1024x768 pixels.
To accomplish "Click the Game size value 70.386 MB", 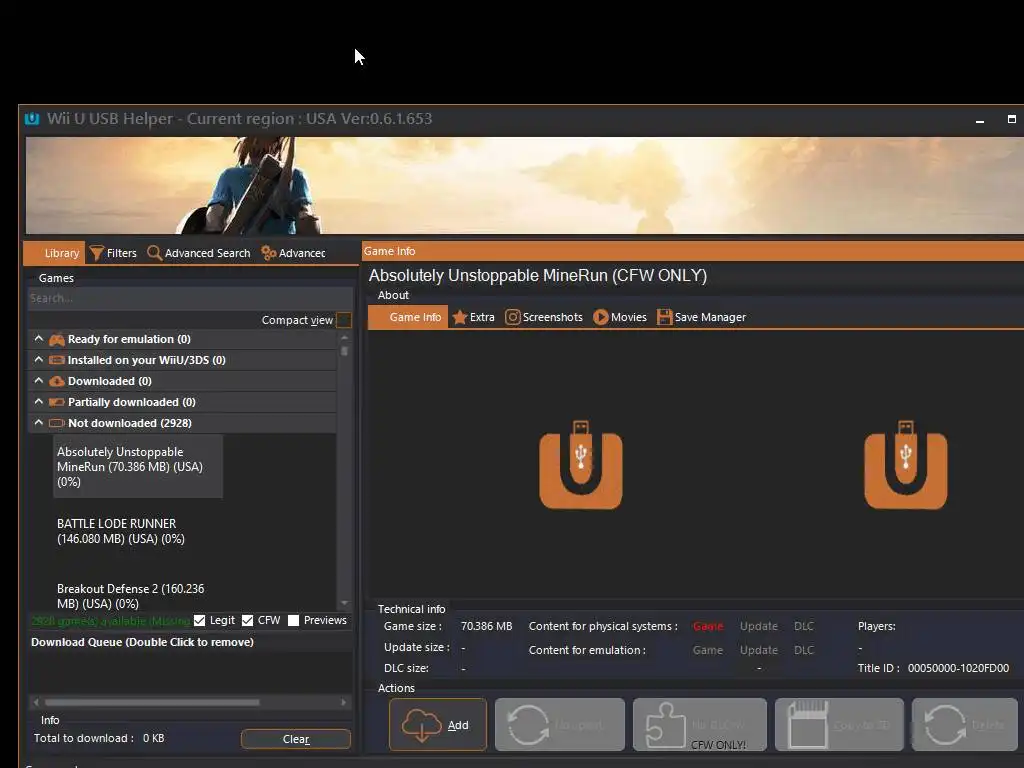I will (487, 626).
